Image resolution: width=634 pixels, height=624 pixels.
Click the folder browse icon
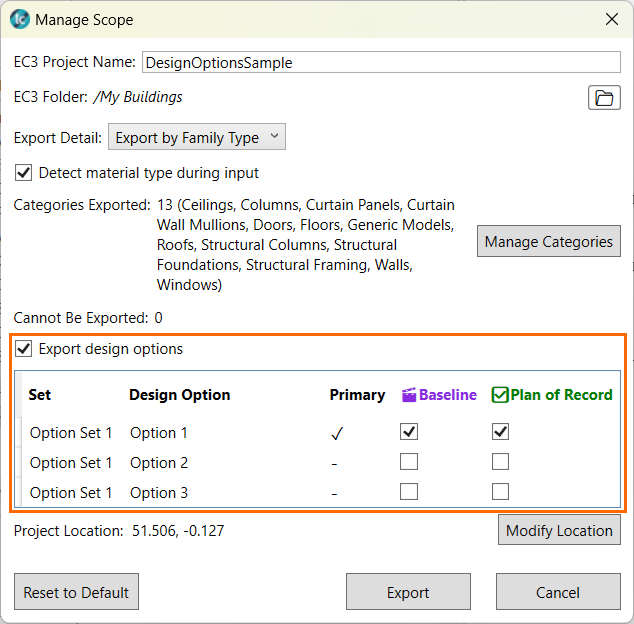tap(604, 98)
